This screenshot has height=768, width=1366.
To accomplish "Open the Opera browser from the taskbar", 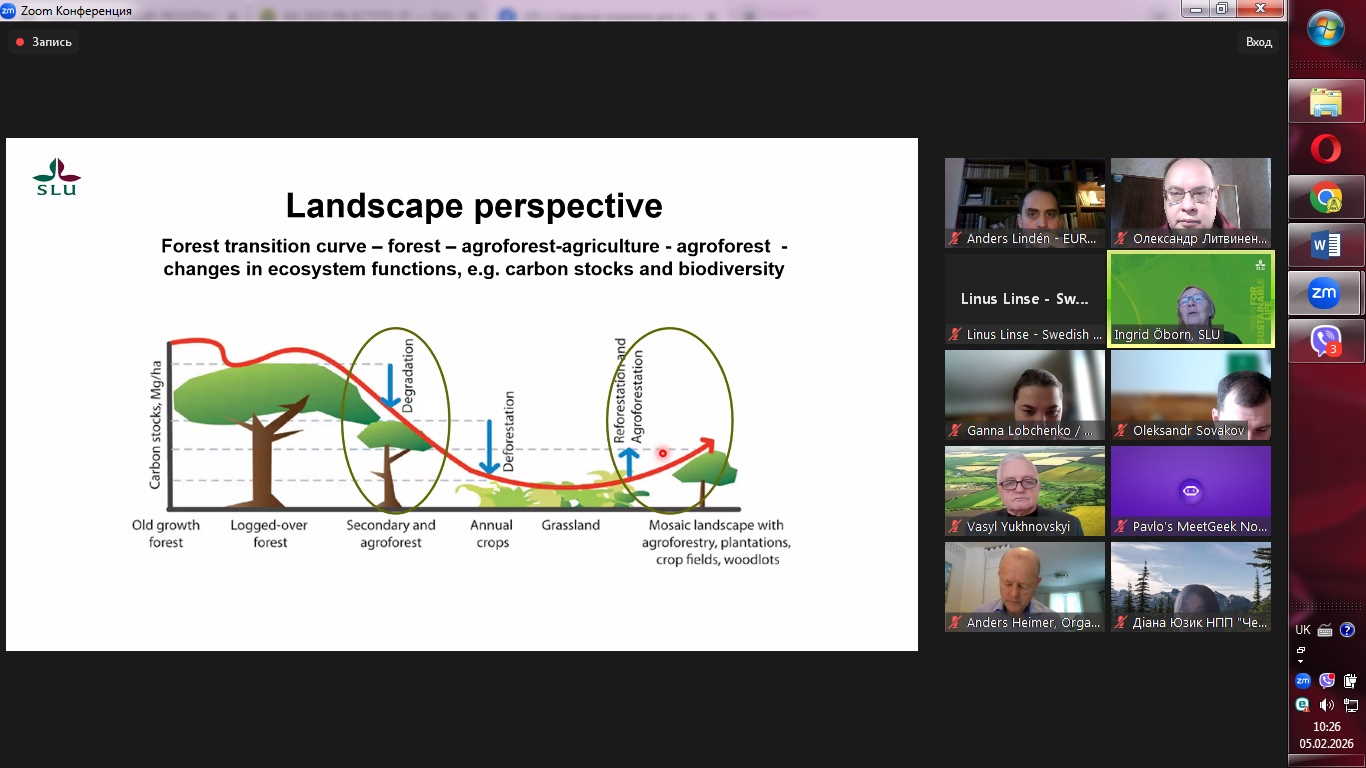I will point(1325,149).
